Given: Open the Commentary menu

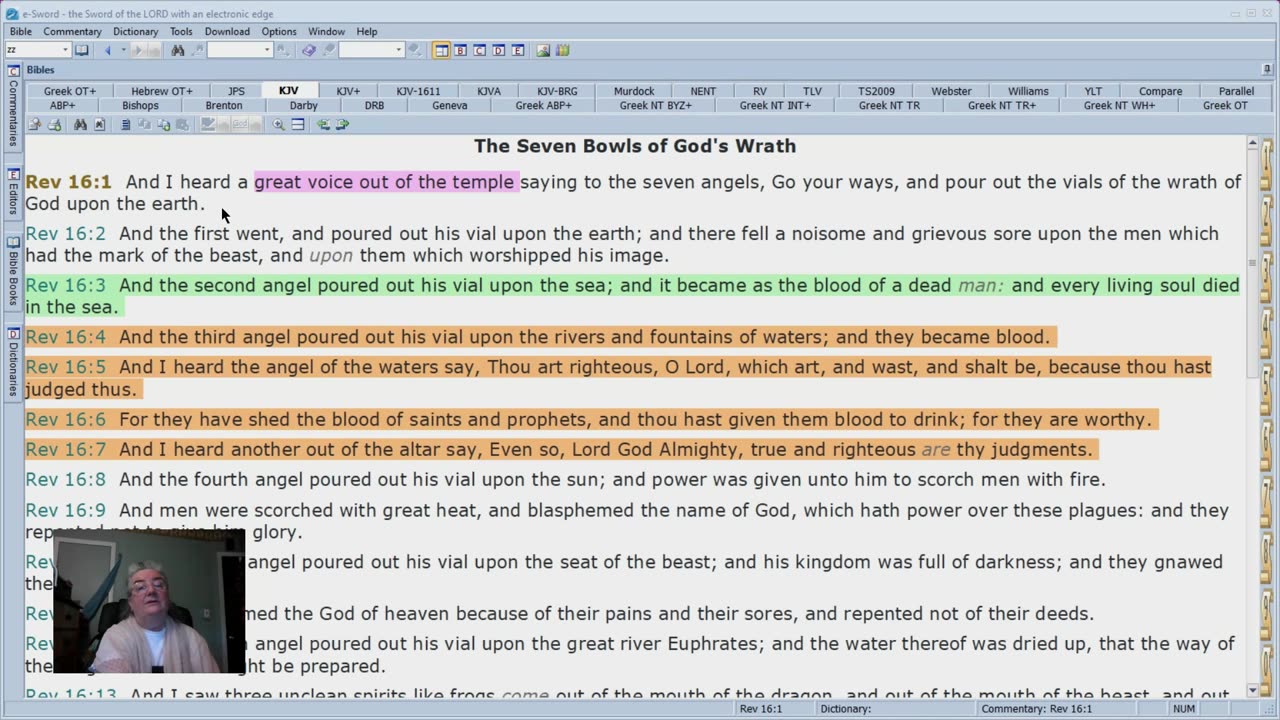Looking at the screenshot, I should [72, 32].
